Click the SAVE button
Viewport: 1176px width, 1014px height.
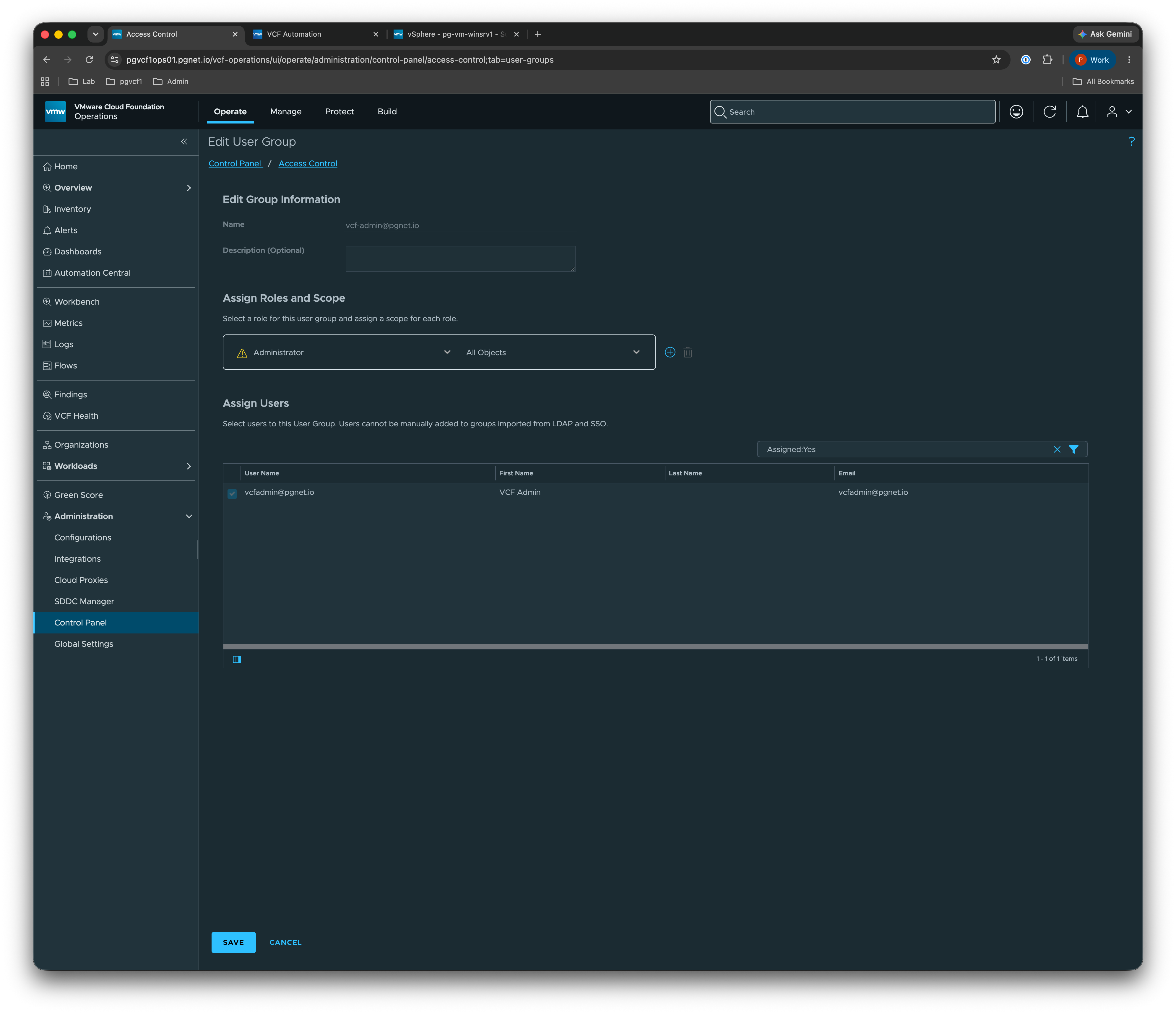(233, 942)
